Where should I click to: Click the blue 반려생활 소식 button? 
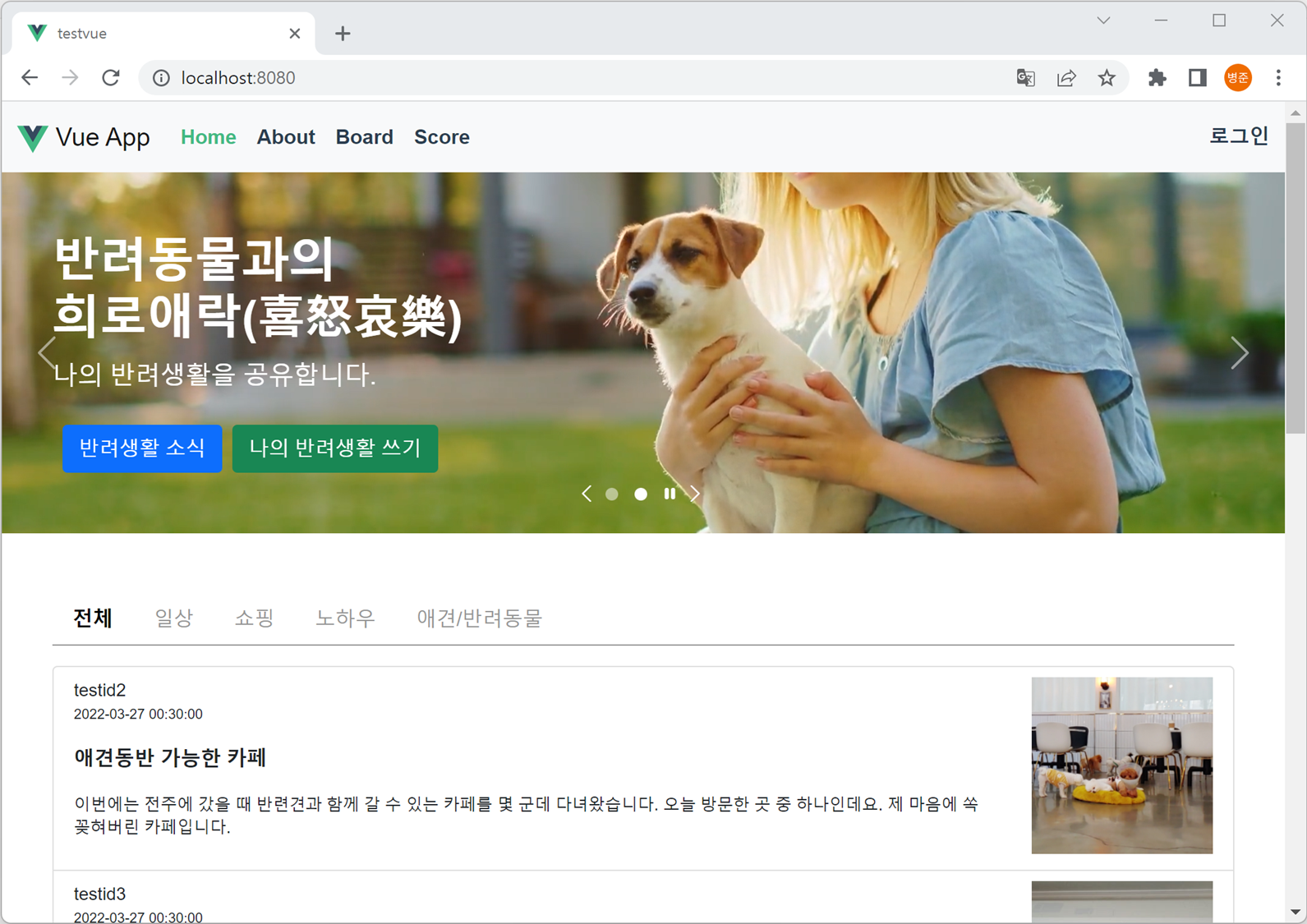(142, 448)
